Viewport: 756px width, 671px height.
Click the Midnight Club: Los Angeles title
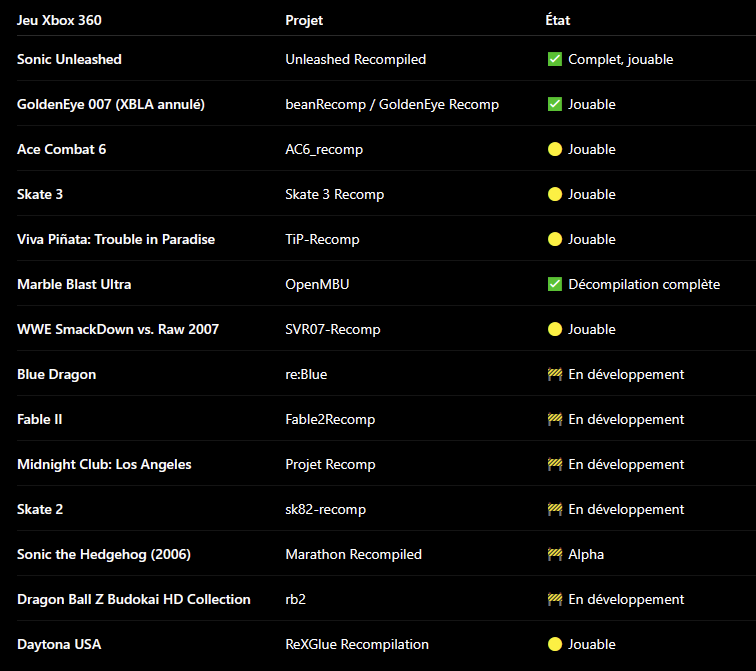point(104,464)
